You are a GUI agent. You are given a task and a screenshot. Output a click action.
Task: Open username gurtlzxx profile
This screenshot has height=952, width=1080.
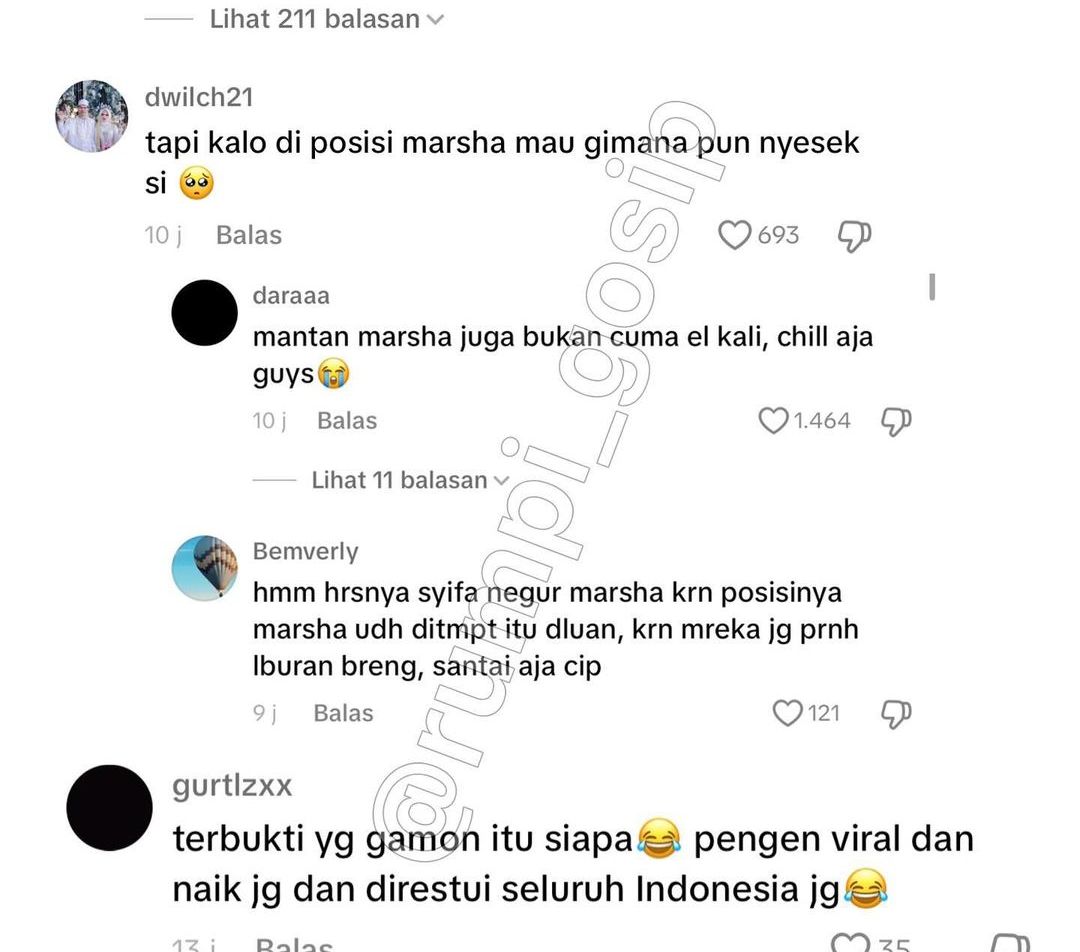(x=232, y=785)
